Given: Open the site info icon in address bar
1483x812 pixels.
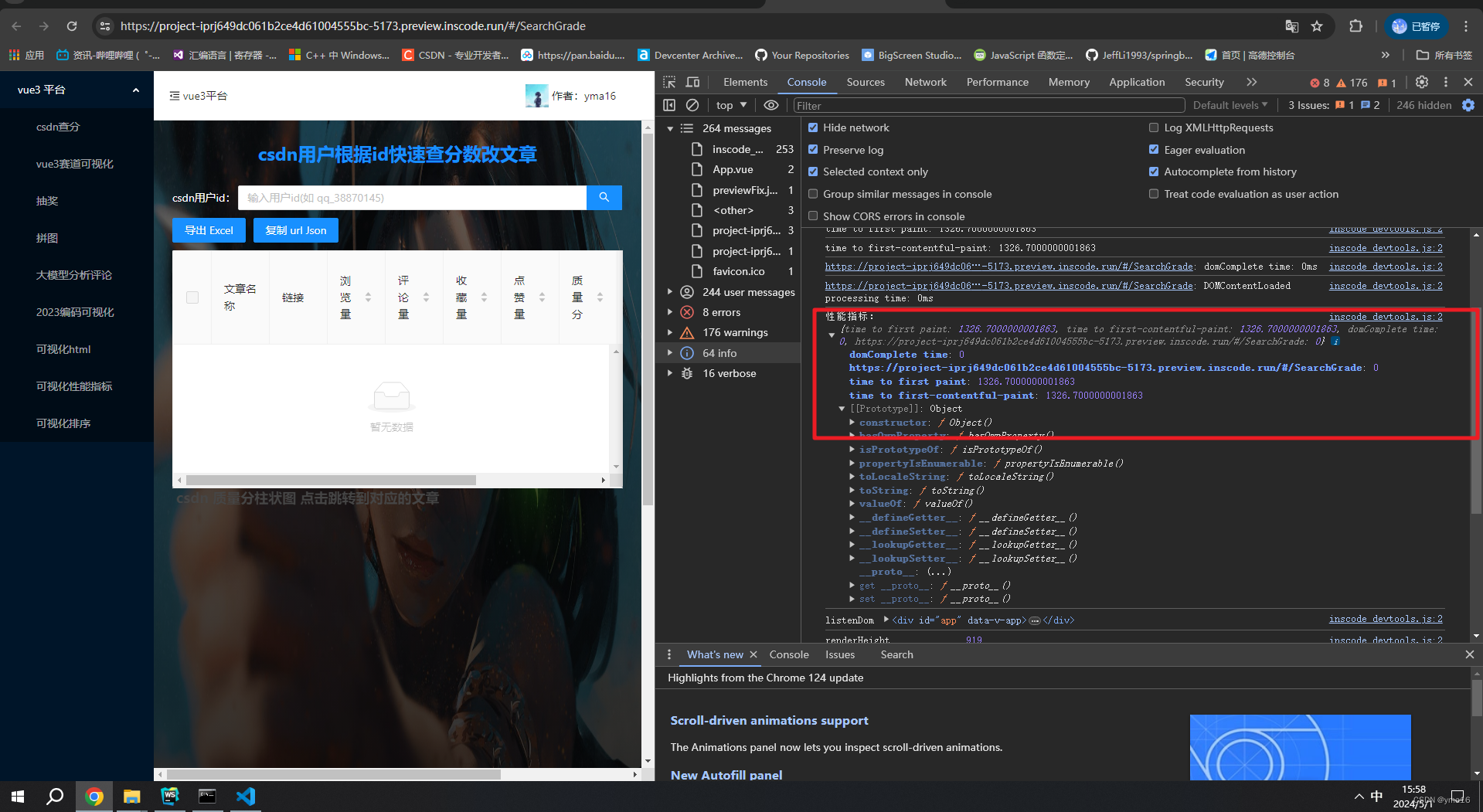Looking at the screenshot, I should point(105,26).
